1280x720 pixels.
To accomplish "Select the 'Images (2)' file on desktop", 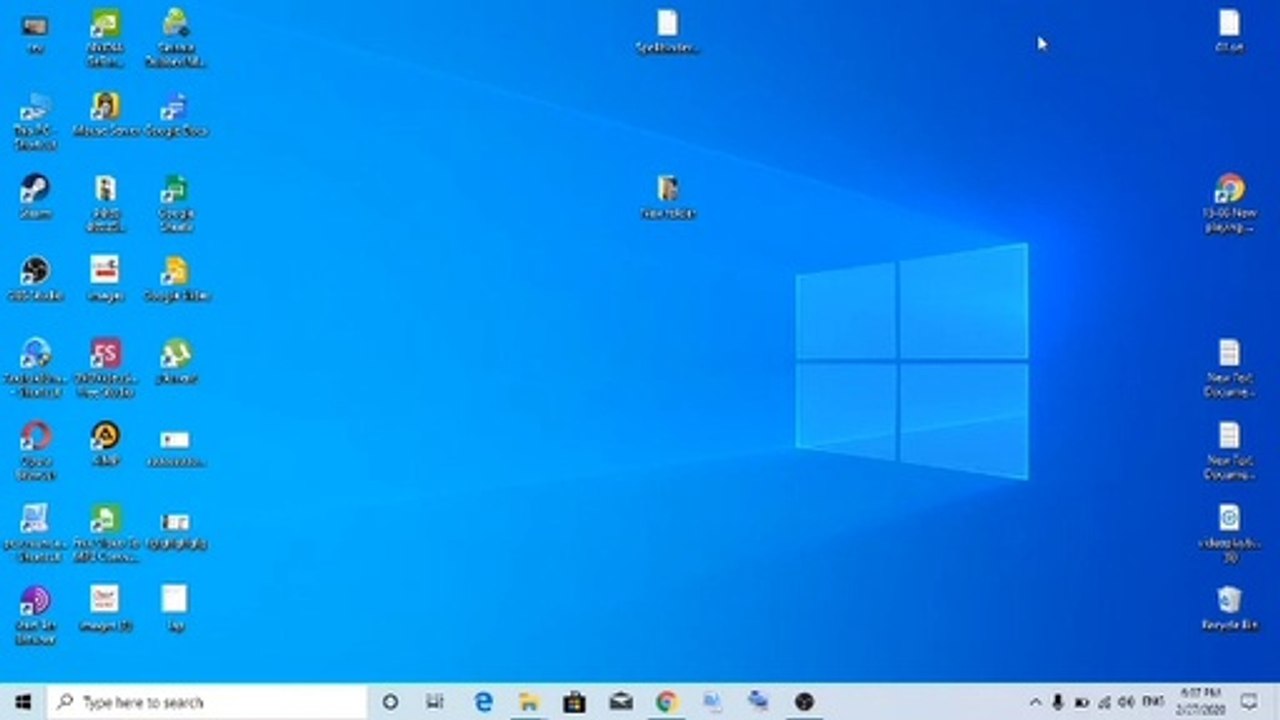I will pyautogui.click(x=105, y=608).
